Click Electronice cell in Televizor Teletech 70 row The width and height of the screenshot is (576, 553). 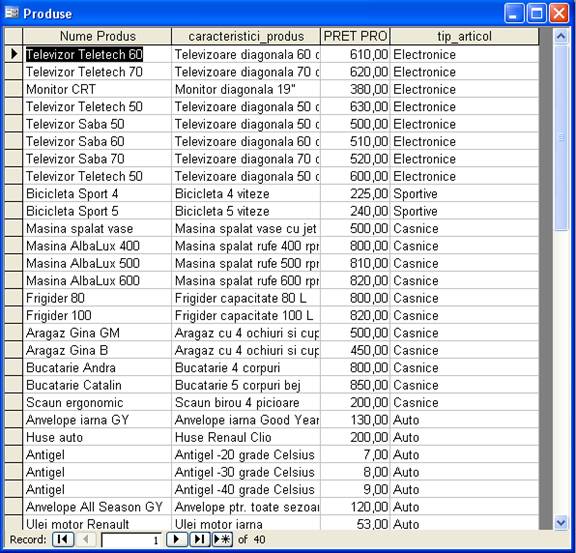pos(464,72)
